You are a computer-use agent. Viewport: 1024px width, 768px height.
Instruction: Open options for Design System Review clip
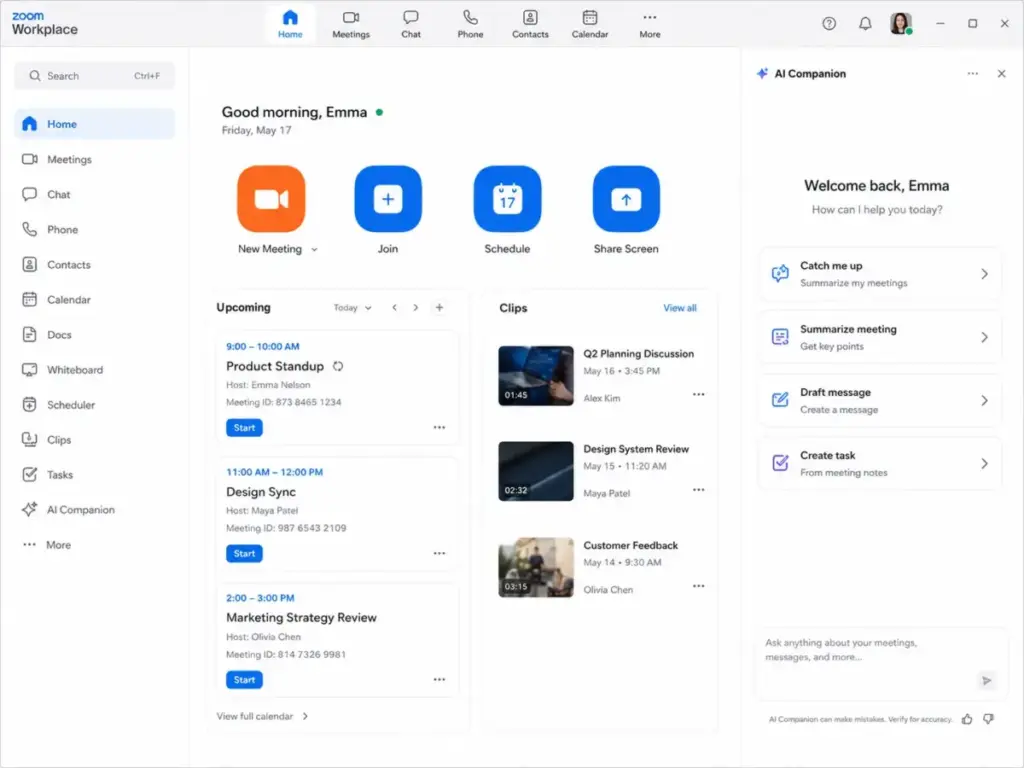tap(698, 490)
